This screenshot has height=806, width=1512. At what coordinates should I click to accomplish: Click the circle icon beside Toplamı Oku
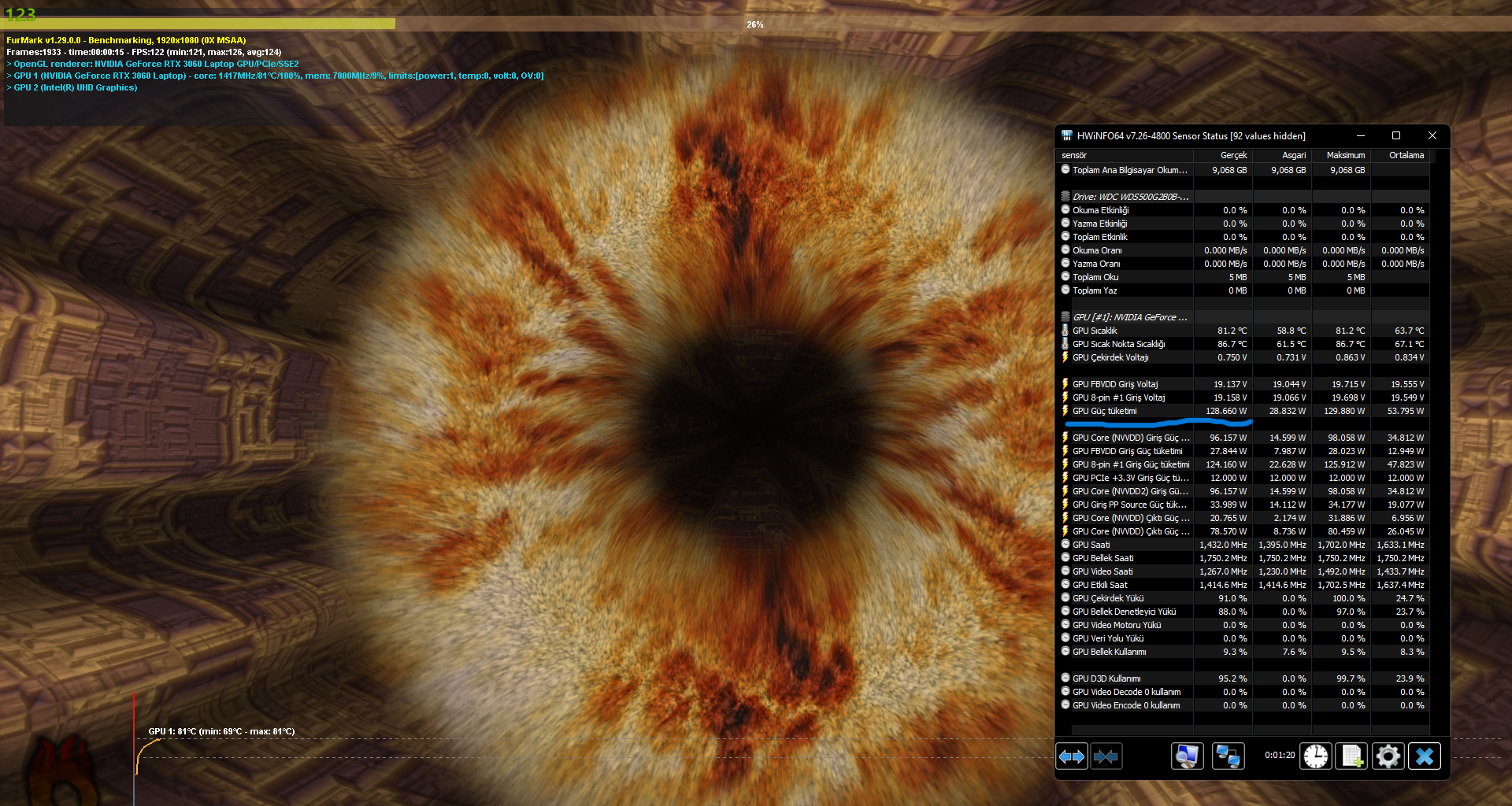click(1065, 276)
